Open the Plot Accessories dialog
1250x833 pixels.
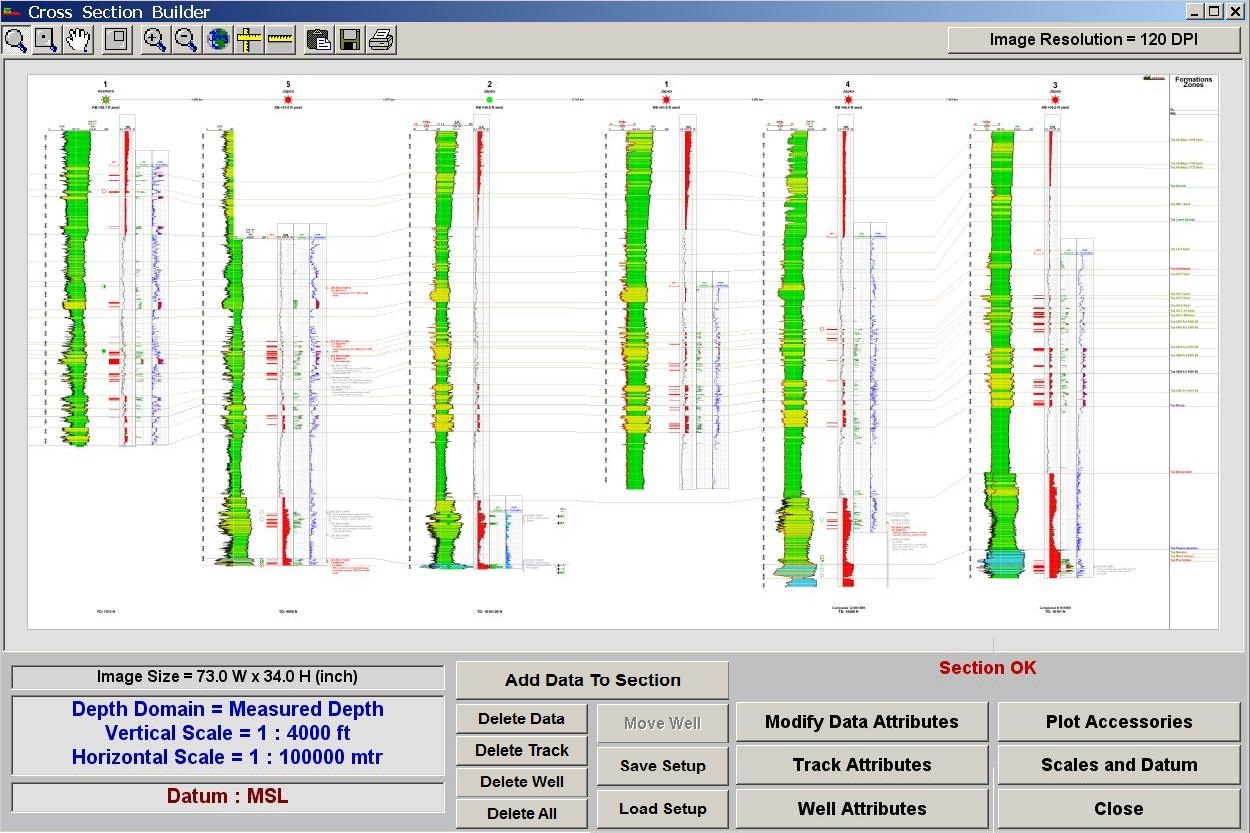point(1118,721)
